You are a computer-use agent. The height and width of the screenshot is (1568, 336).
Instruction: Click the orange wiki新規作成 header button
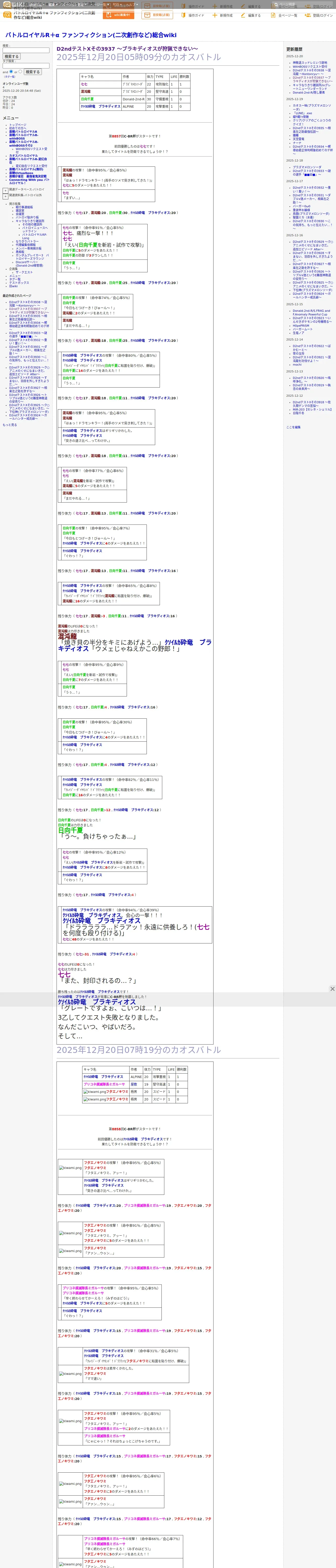(x=118, y=15)
